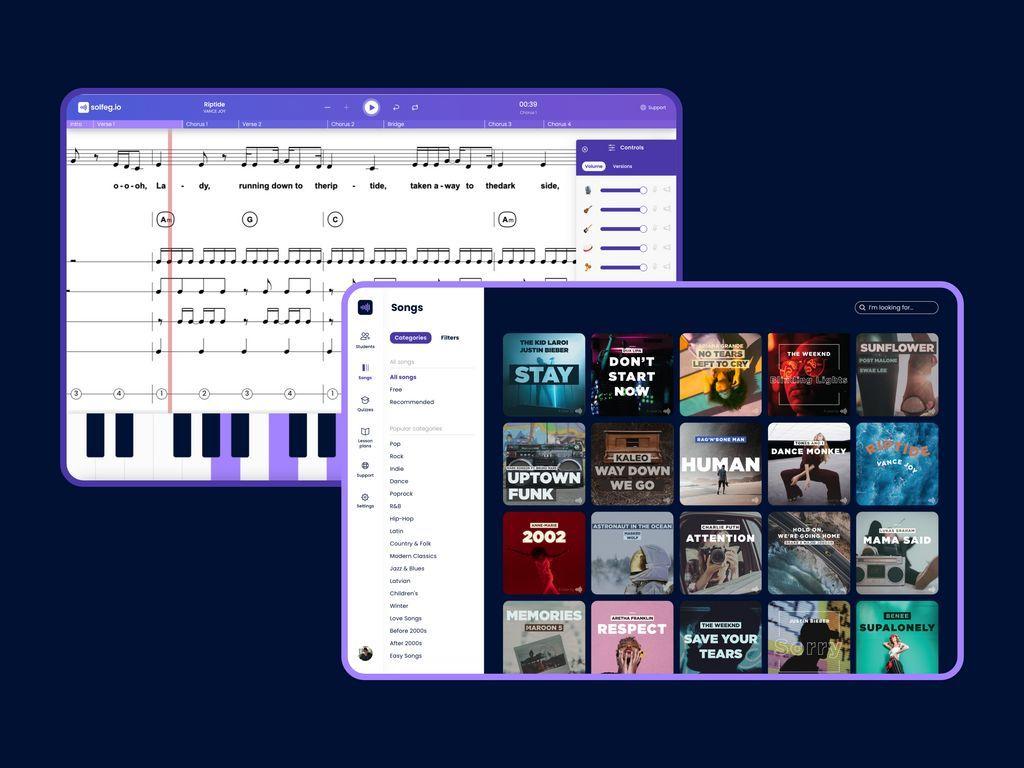Image resolution: width=1024 pixels, height=768 pixels.
Task: Filter by Jazz & Blues category
Action: pos(407,568)
